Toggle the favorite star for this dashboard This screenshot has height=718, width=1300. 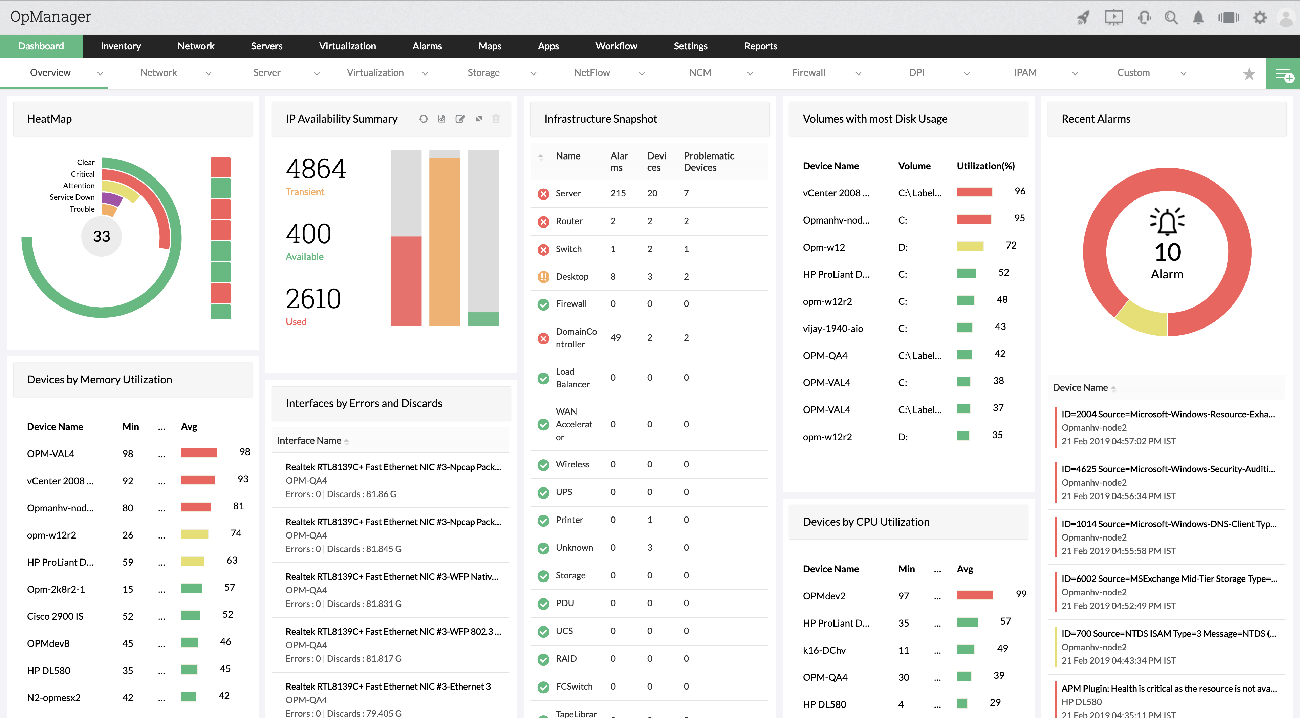1248,74
